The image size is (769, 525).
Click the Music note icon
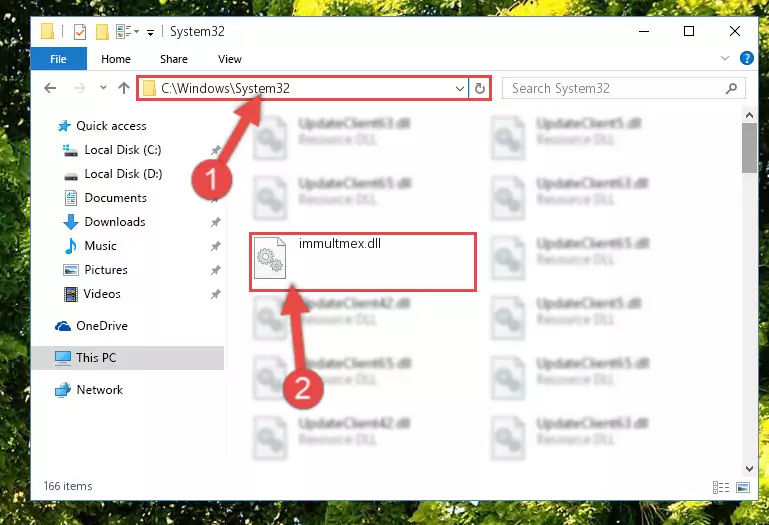(71, 246)
